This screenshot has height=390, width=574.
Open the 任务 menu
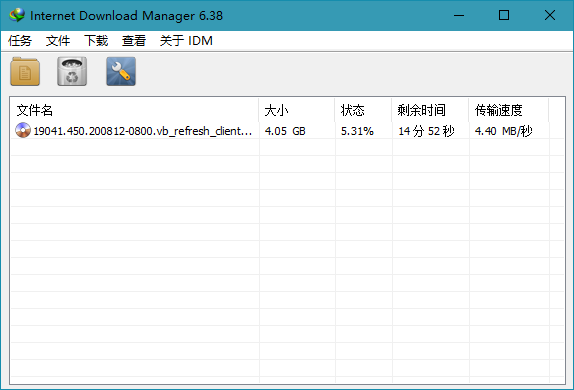click(20, 41)
